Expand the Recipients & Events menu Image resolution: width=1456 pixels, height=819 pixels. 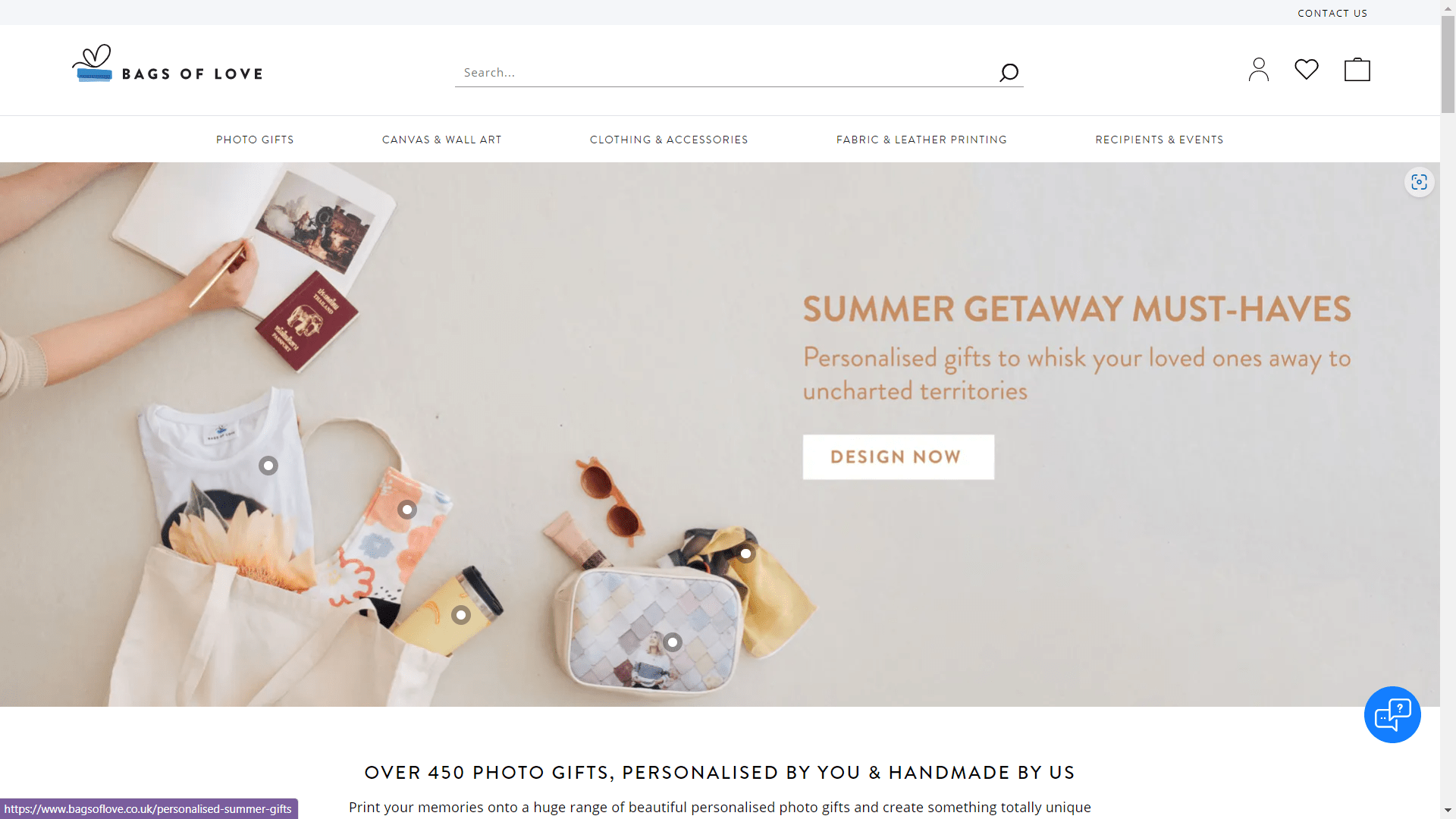click(x=1159, y=140)
